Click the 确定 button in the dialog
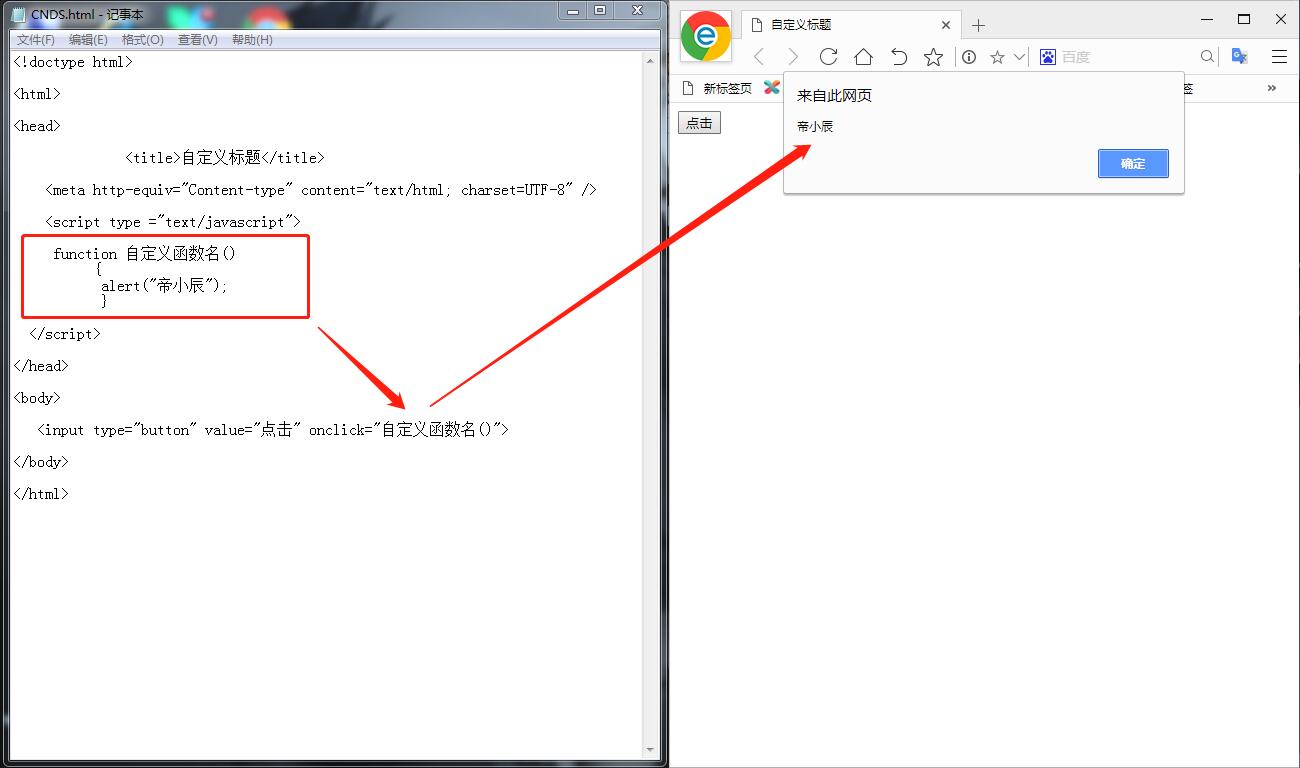Screen dimensions: 1300x768 point(1133,163)
